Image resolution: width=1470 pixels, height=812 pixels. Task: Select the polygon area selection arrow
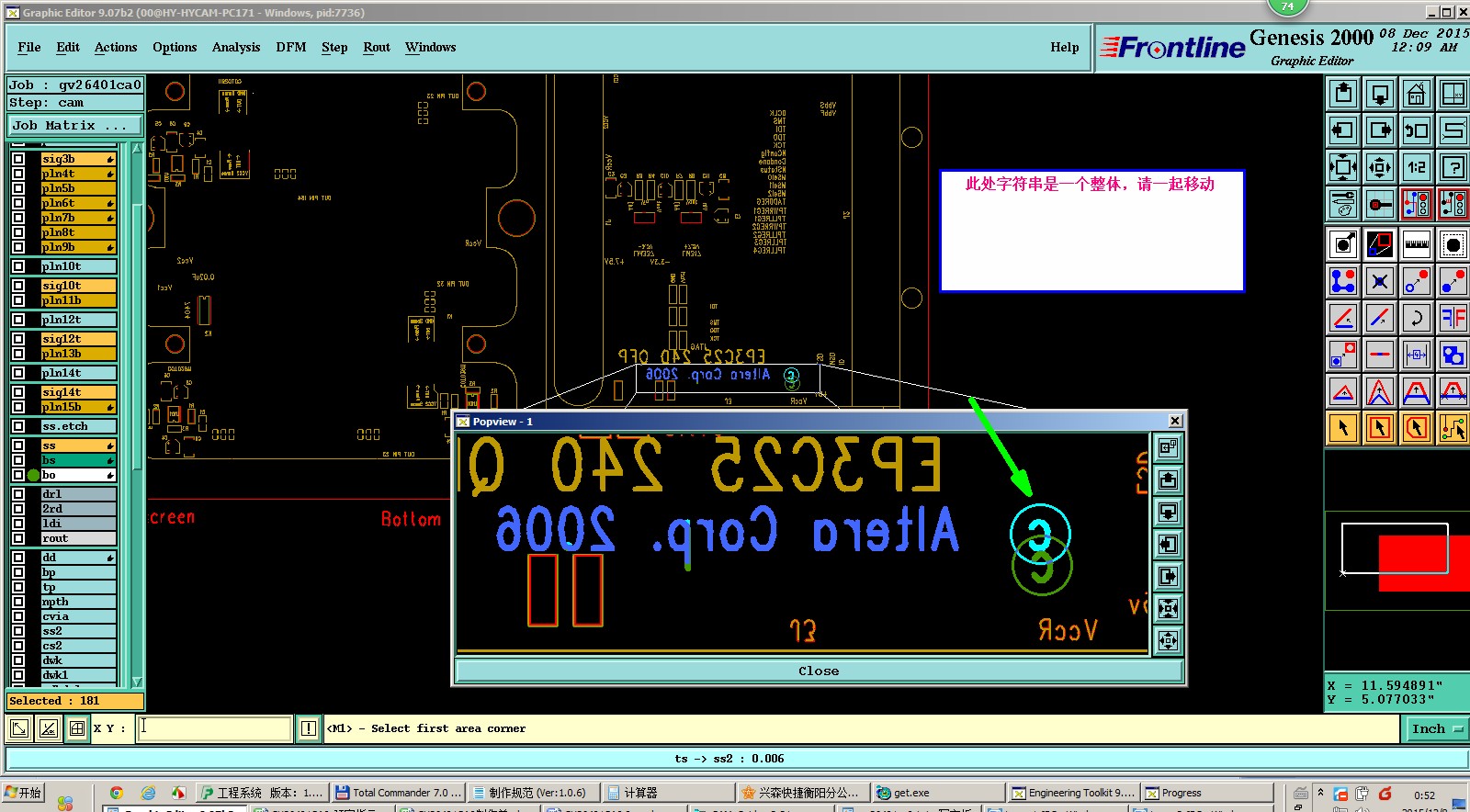(1417, 428)
